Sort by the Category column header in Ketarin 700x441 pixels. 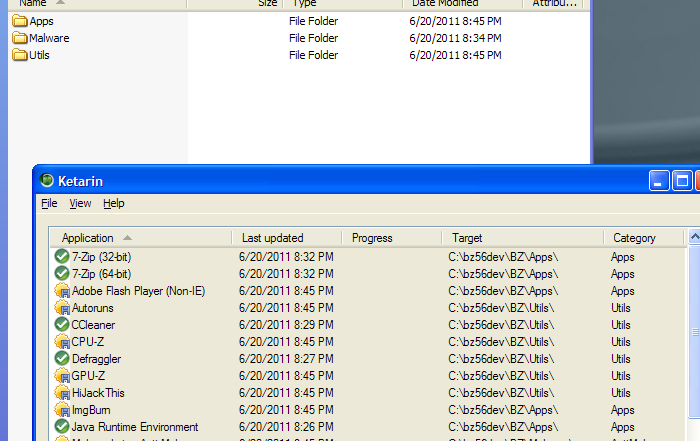click(x=643, y=238)
